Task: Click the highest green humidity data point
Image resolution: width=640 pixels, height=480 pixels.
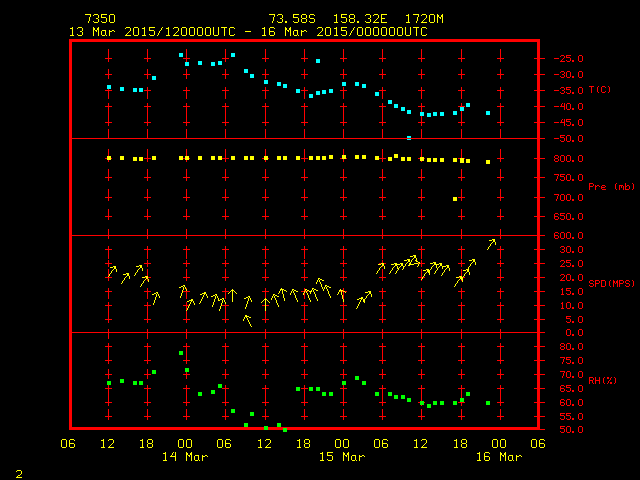Action: click(x=181, y=353)
